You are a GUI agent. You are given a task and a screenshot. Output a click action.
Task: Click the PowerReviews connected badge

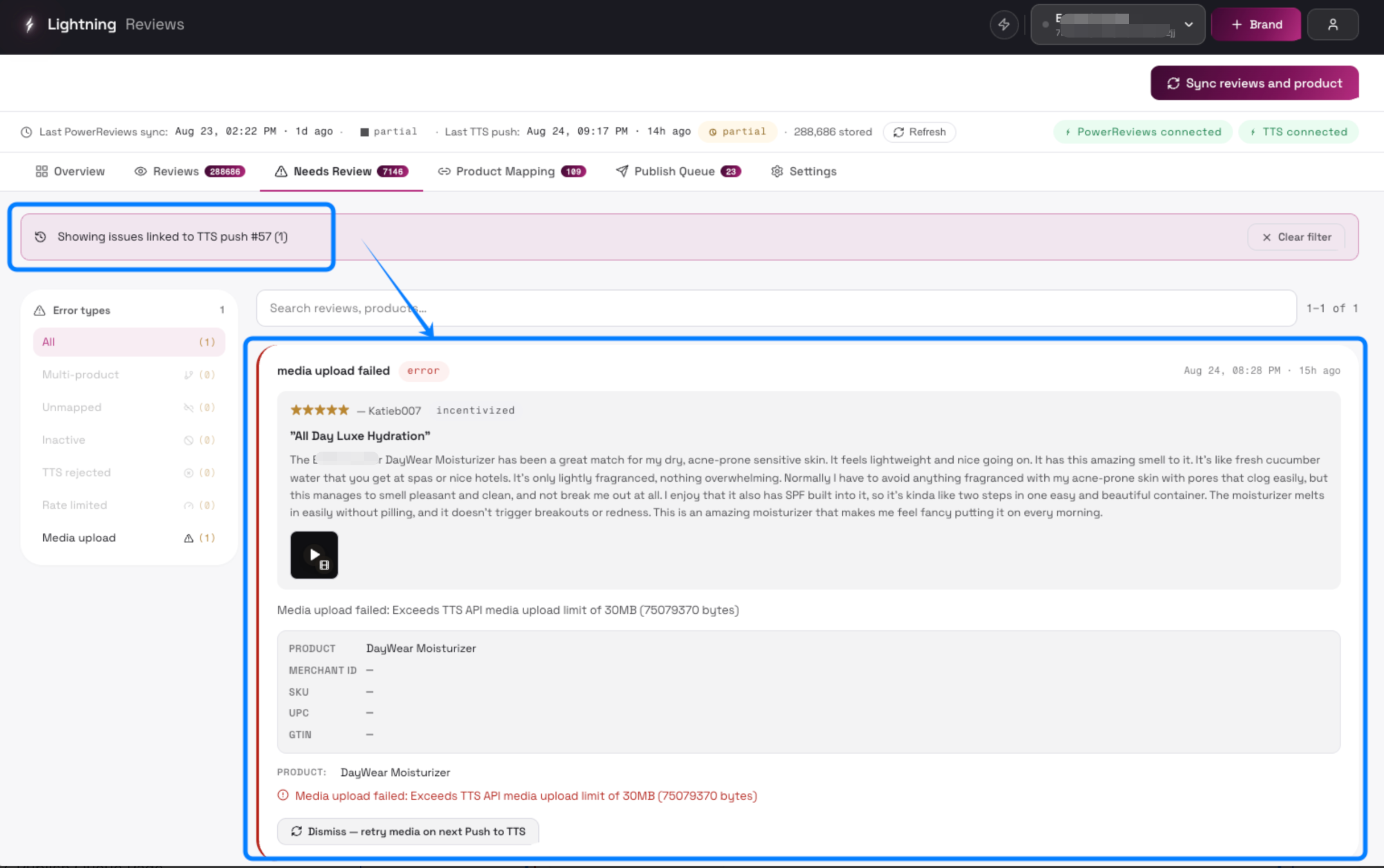[x=1143, y=132]
